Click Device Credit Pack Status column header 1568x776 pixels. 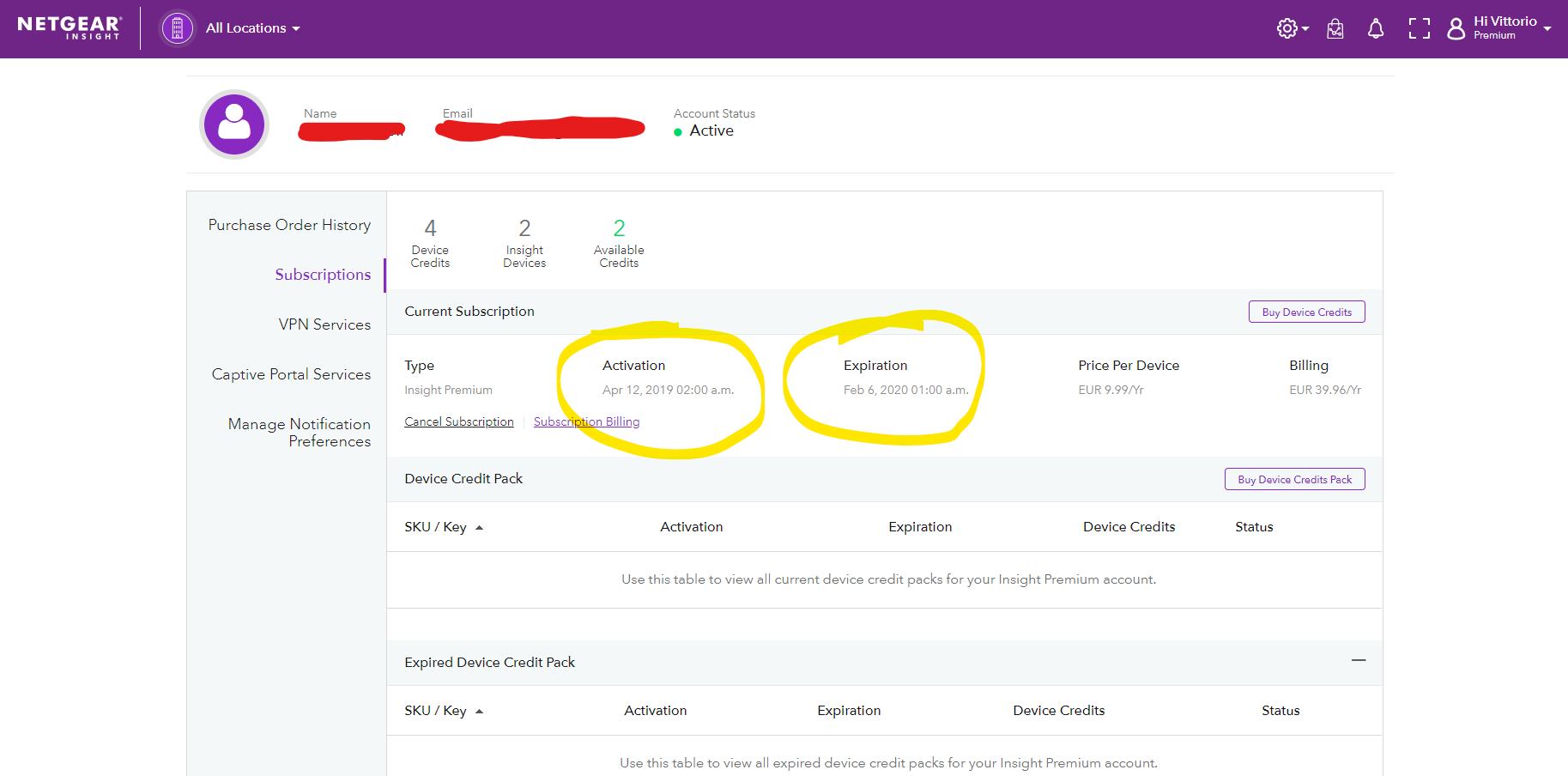pos(1254,527)
